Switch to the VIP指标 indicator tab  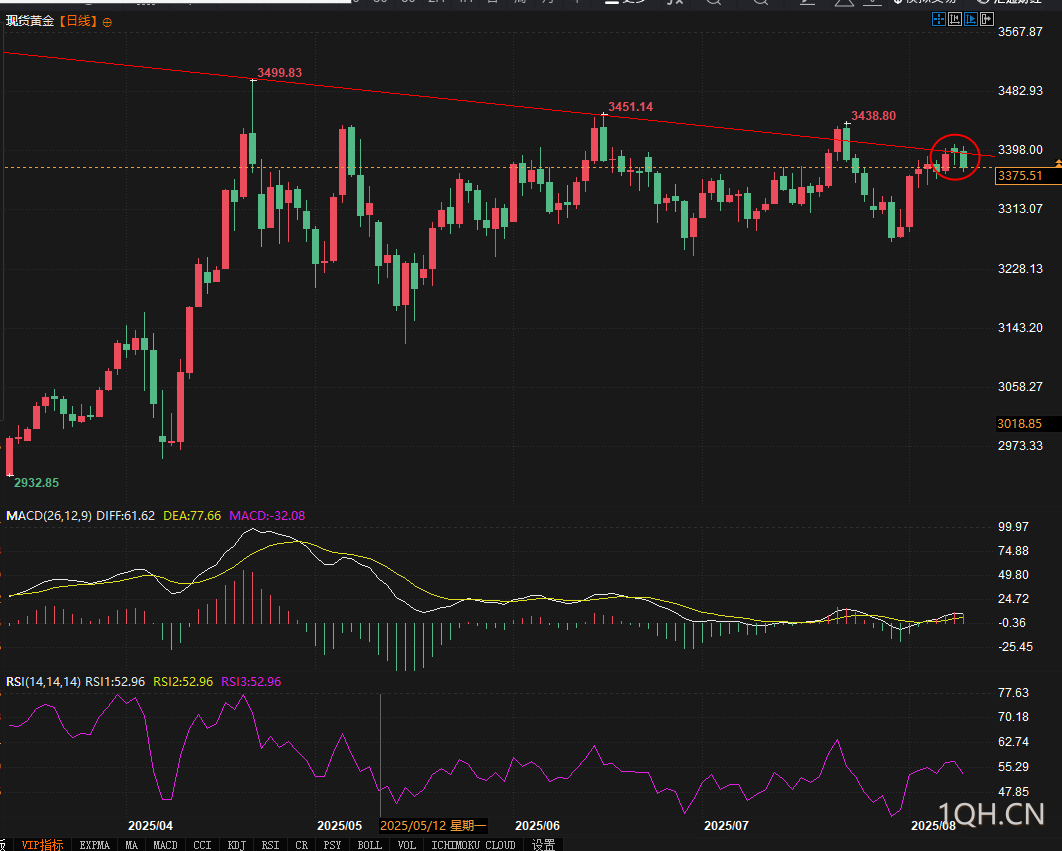pos(42,844)
